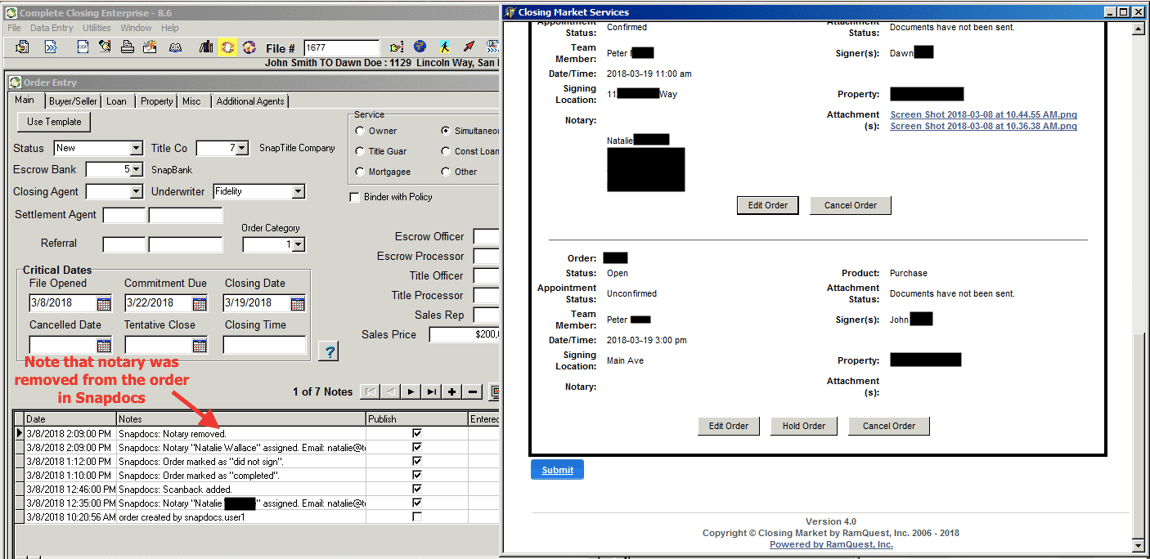Select the 'Snapdocs: Order marked as "completed"' note row
This screenshot has height=559, width=1150.
[257, 475]
